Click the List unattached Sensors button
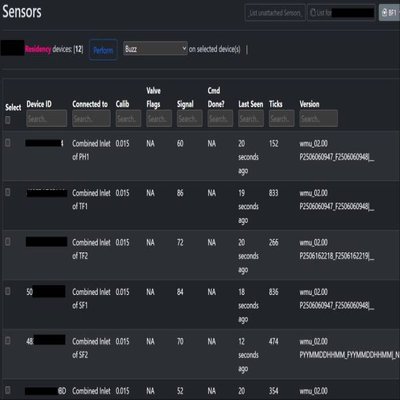Image resolution: width=400 pixels, height=400 pixels. click(275, 13)
